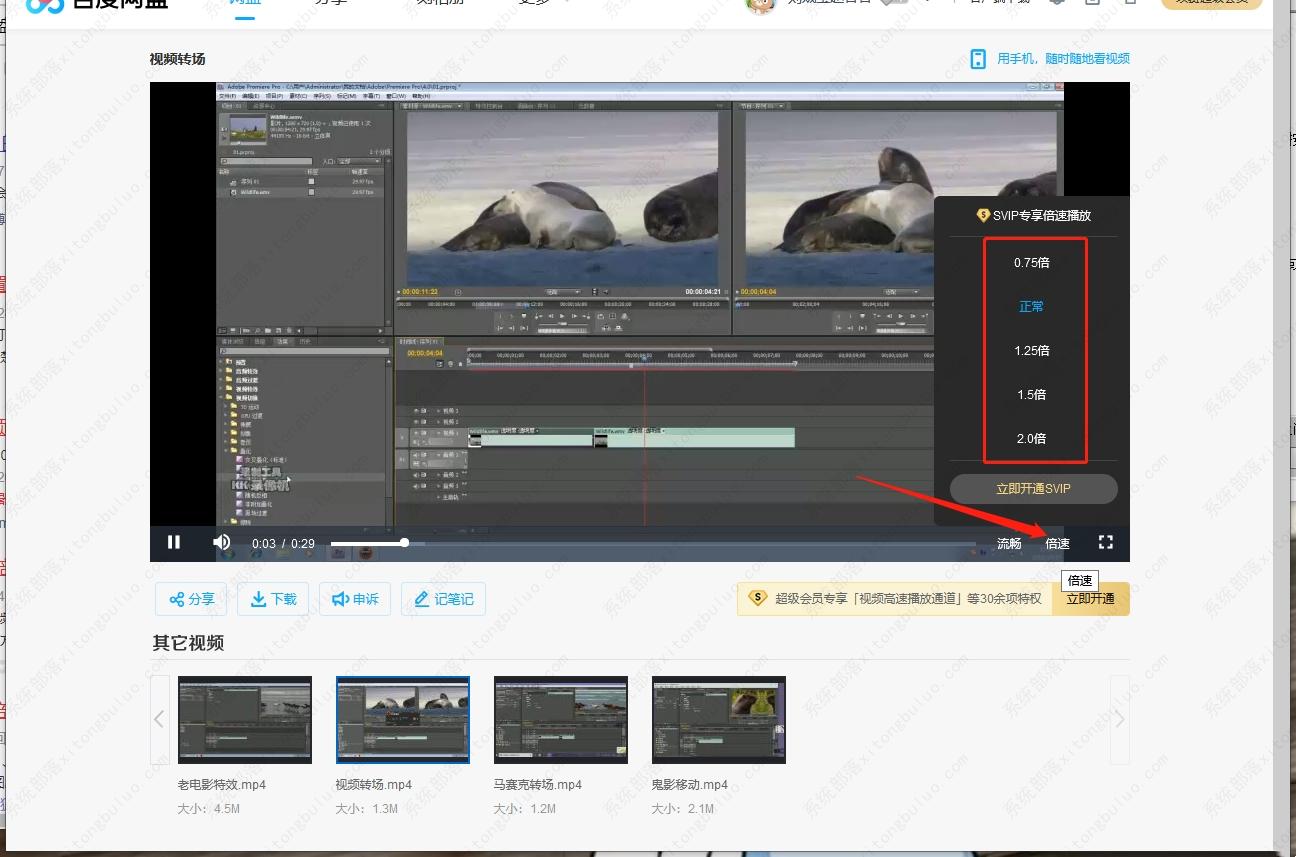Click the 分享 share button
1296x857 pixels.
click(x=191, y=599)
